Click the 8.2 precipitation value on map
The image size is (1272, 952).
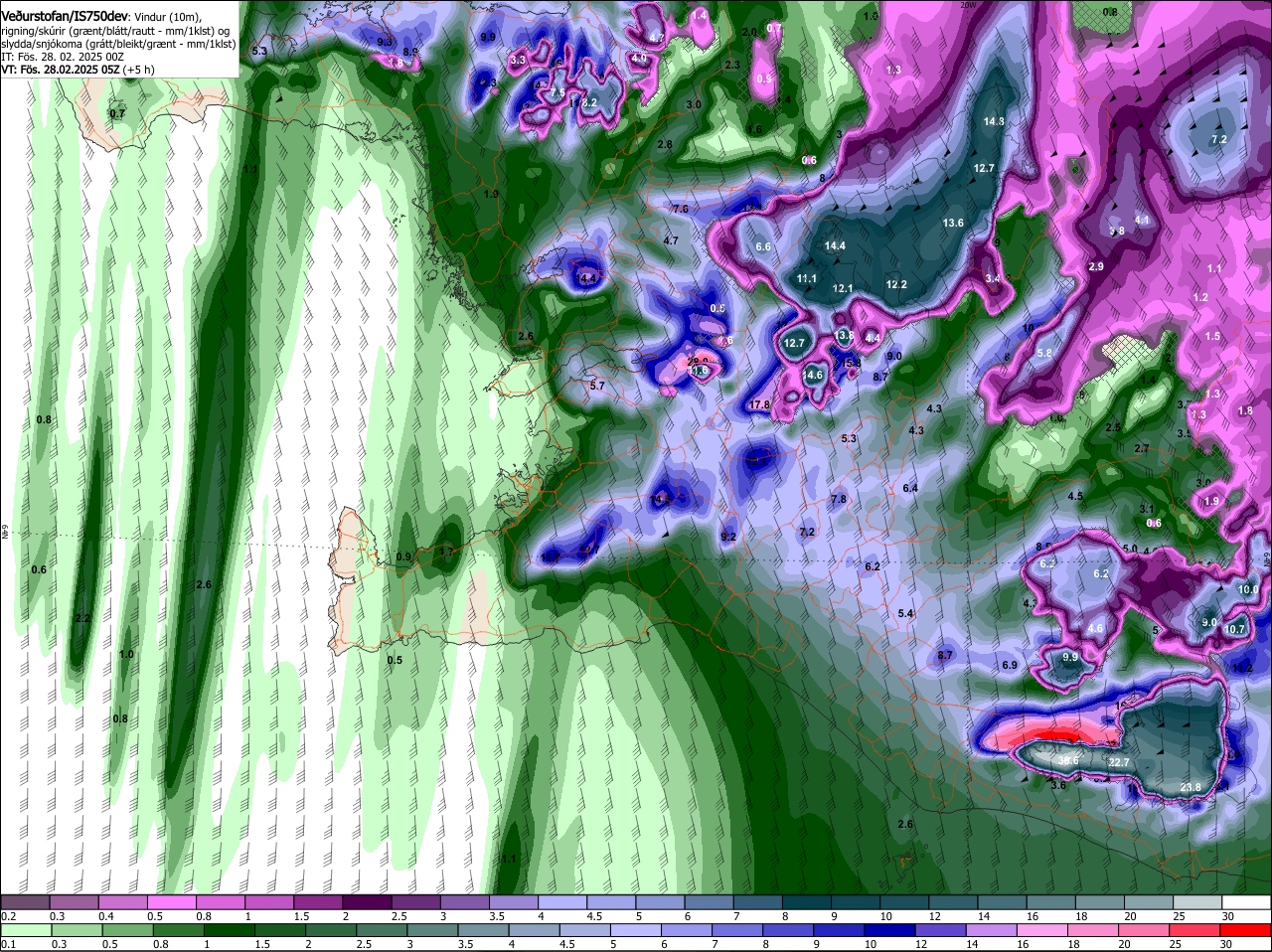pyautogui.click(x=588, y=102)
